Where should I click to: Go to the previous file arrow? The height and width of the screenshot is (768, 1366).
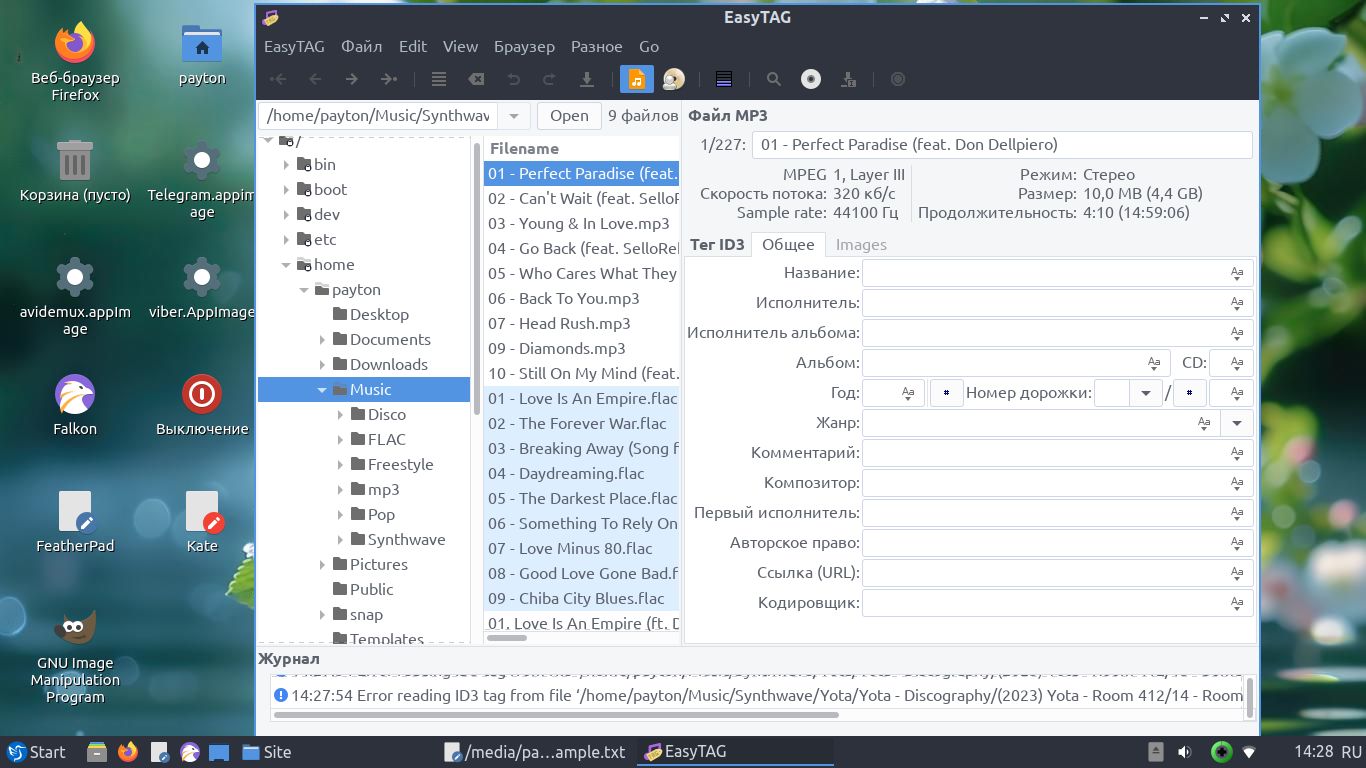pyautogui.click(x=315, y=79)
